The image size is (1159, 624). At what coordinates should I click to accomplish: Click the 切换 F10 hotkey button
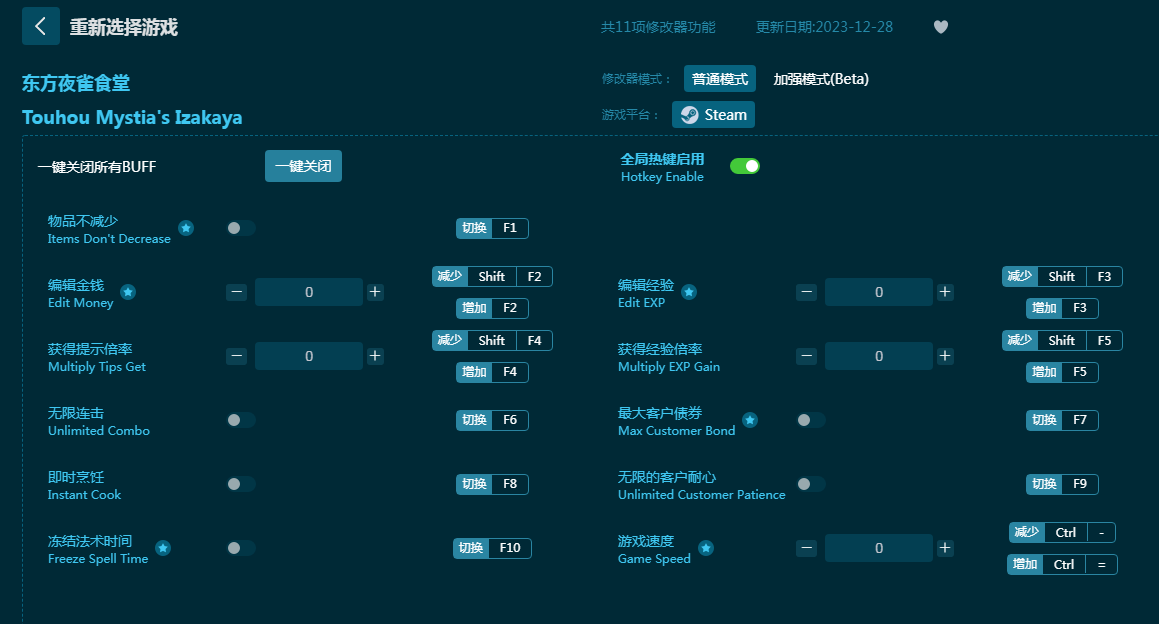click(x=492, y=548)
